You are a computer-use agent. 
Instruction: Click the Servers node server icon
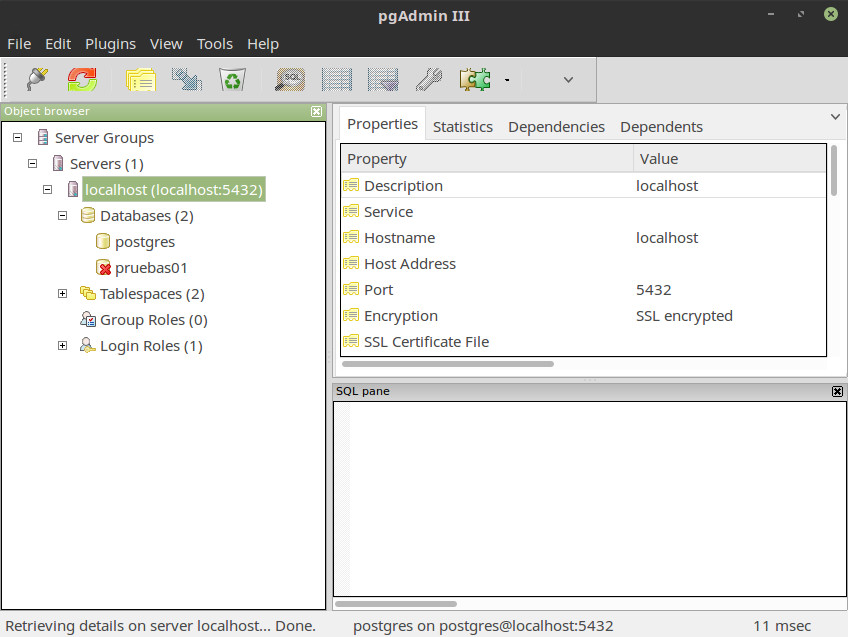58,163
